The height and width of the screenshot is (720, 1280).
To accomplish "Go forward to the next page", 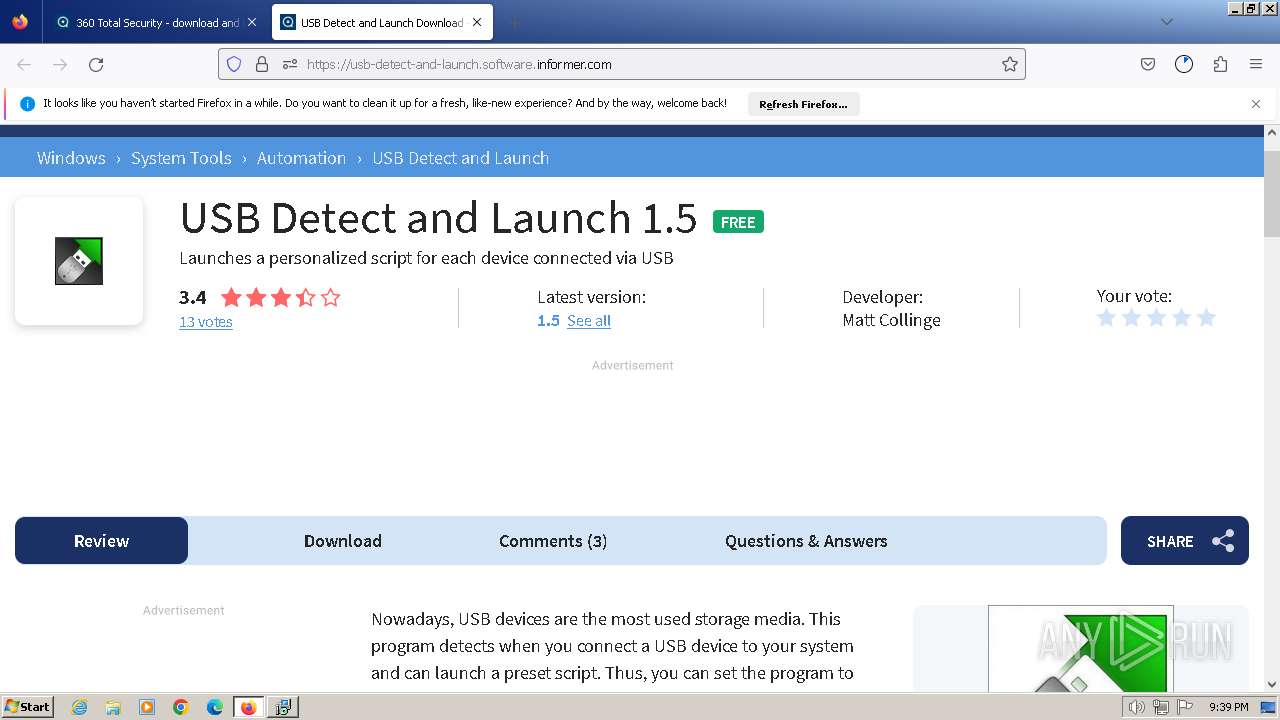I will point(60,64).
